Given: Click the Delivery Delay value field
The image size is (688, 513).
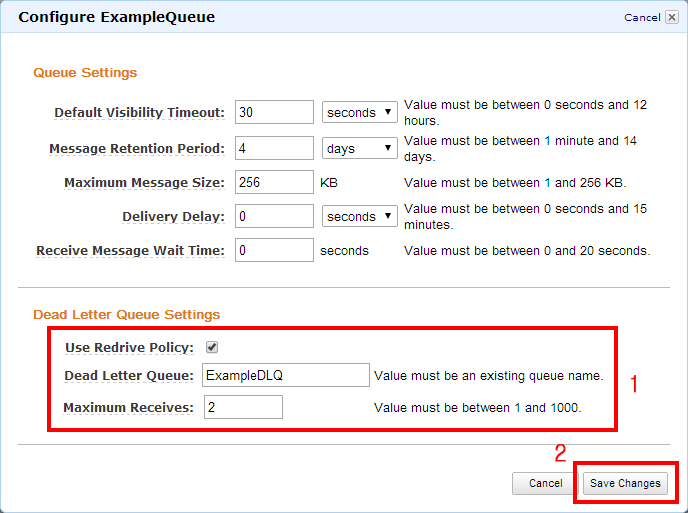Looking at the screenshot, I should click(x=274, y=216).
